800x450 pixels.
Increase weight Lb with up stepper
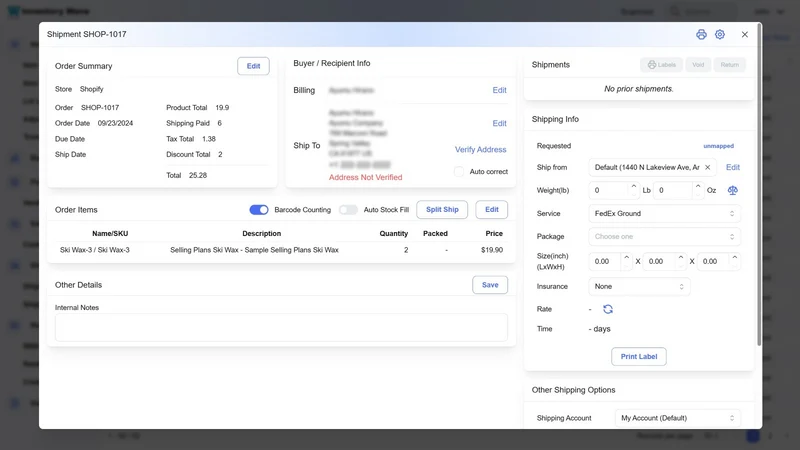coord(634,186)
